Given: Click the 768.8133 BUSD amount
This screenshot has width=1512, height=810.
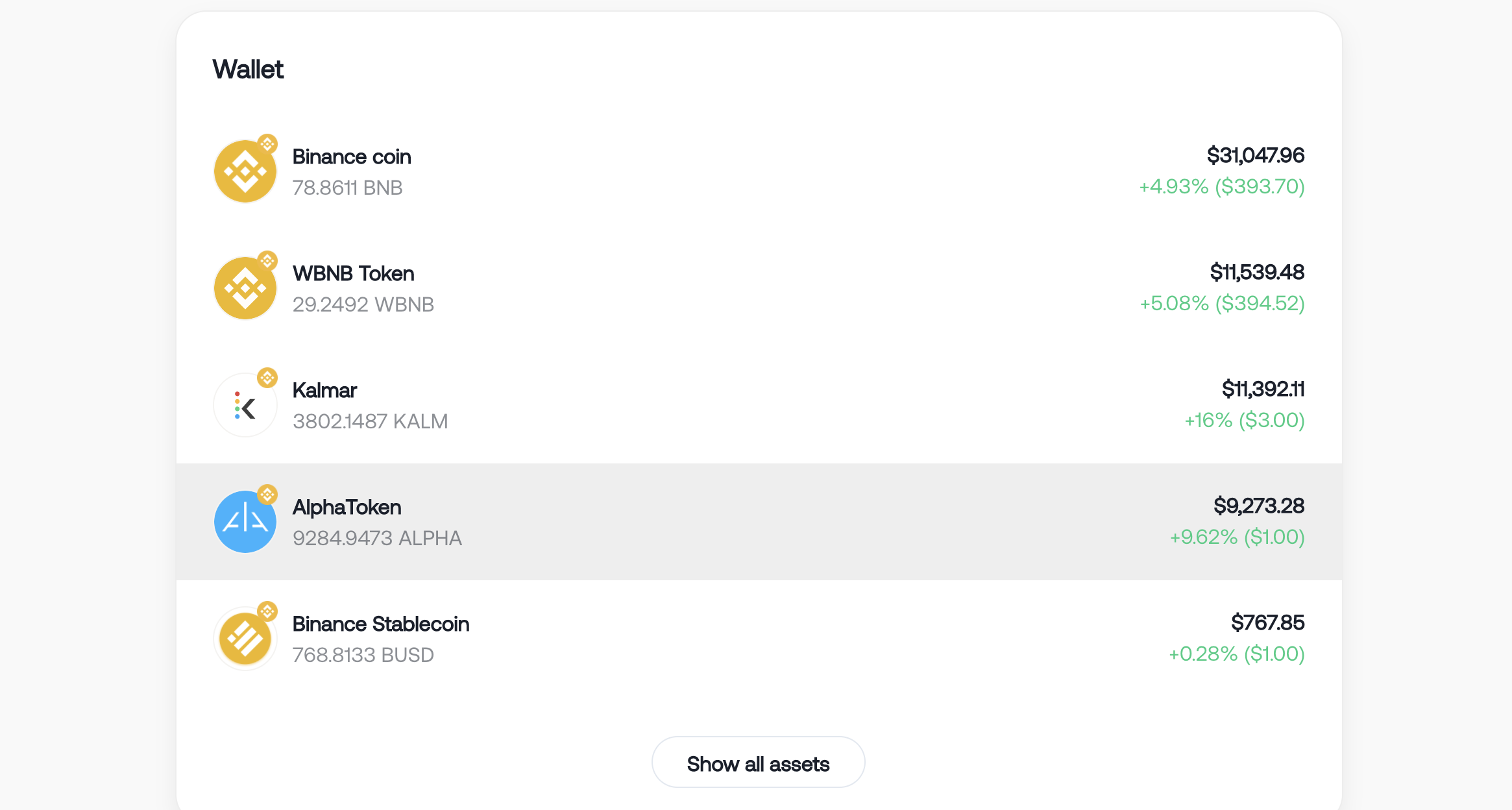Looking at the screenshot, I should coord(363,655).
